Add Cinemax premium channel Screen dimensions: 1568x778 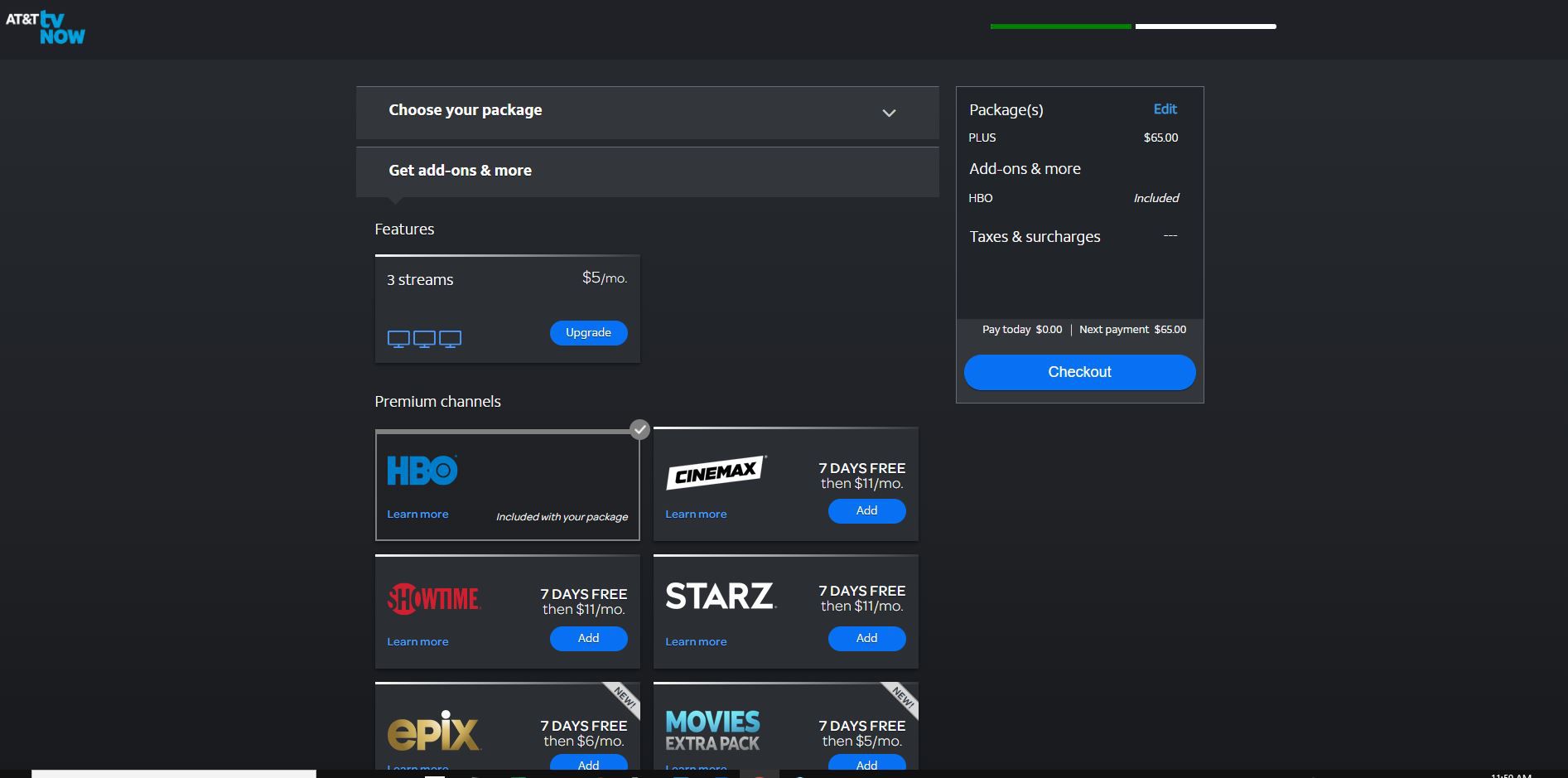[866, 510]
